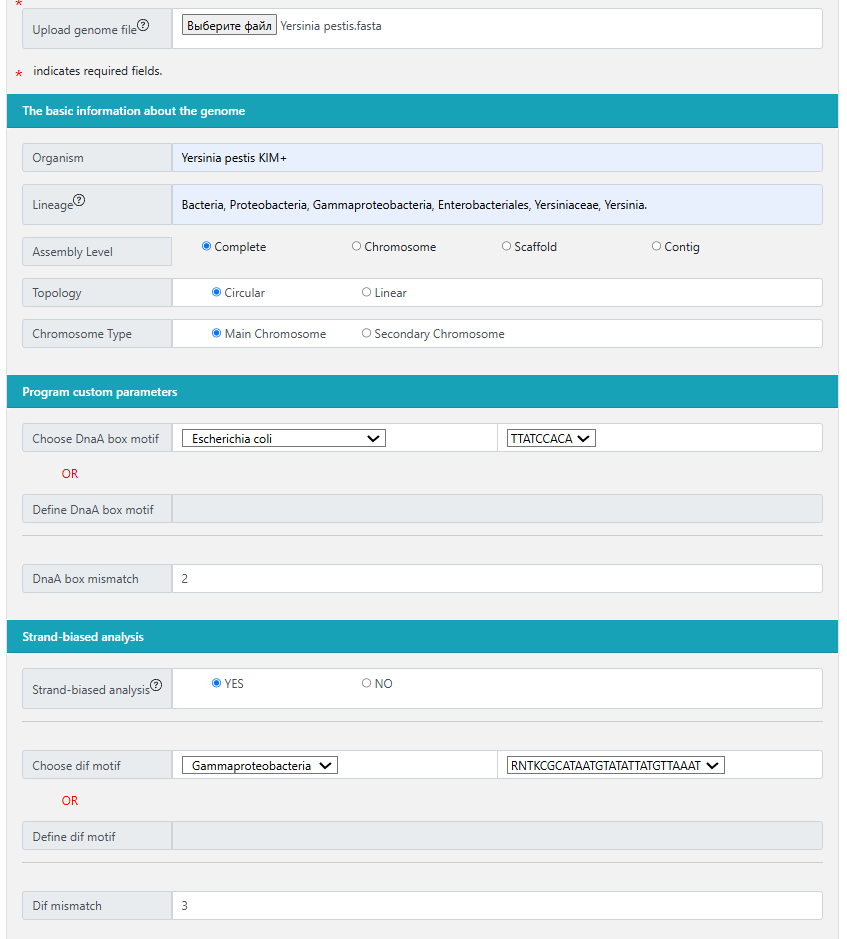Viewport: 847px width, 939px height.
Task: Open the RNTKCGCATAATGTATATTATGTTAAAT sequence dropdown
Action: click(x=616, y=765)
